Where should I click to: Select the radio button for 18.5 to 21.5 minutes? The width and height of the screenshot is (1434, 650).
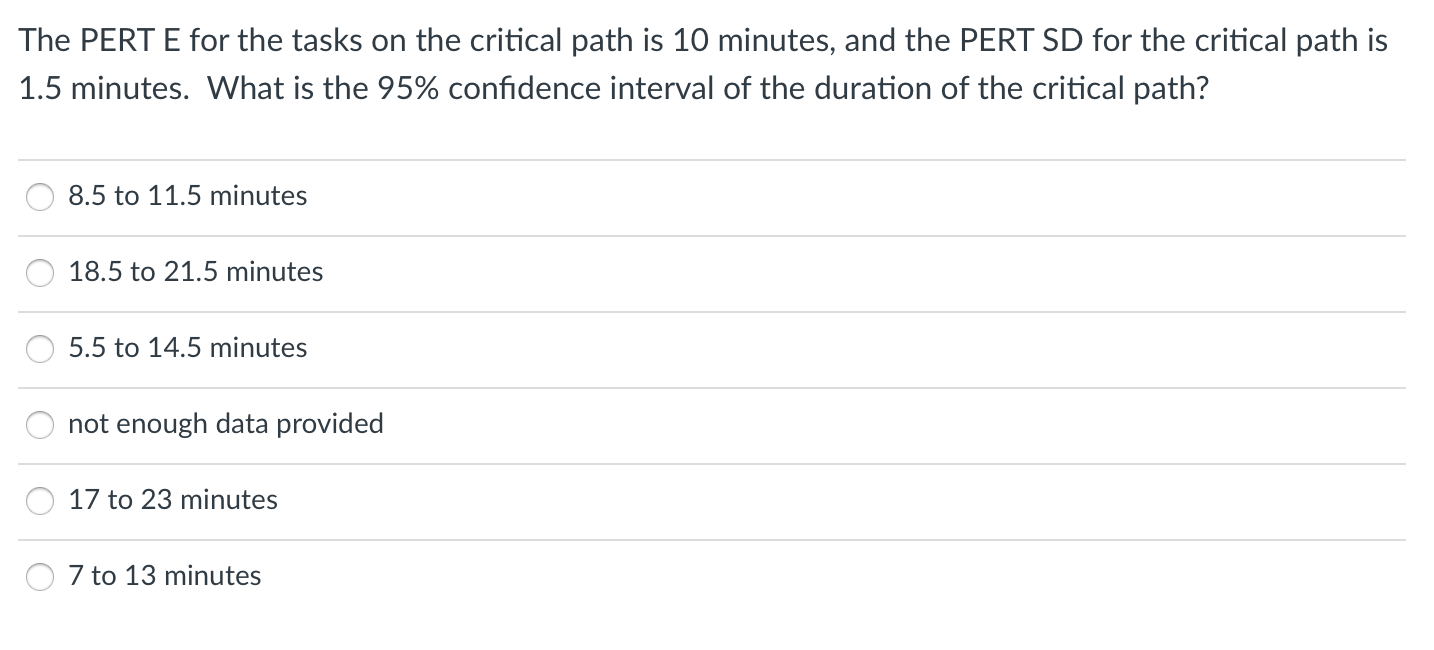tap(39, 272)
